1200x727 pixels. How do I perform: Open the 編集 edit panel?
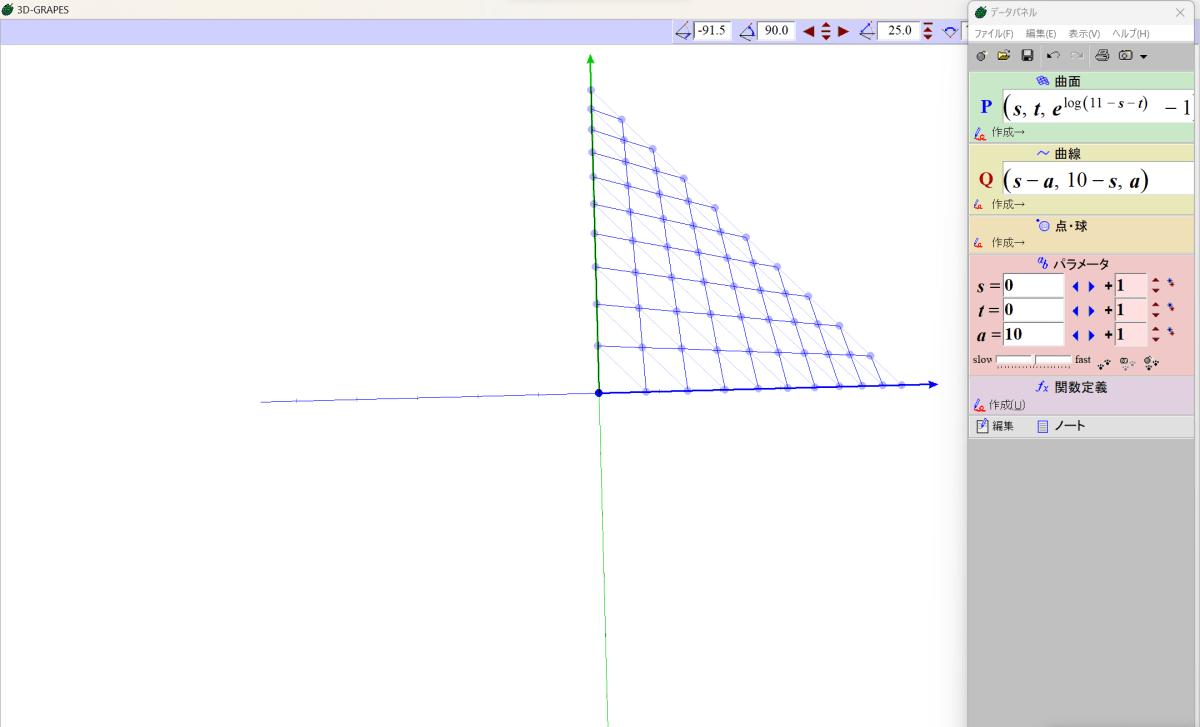point(995,426)
